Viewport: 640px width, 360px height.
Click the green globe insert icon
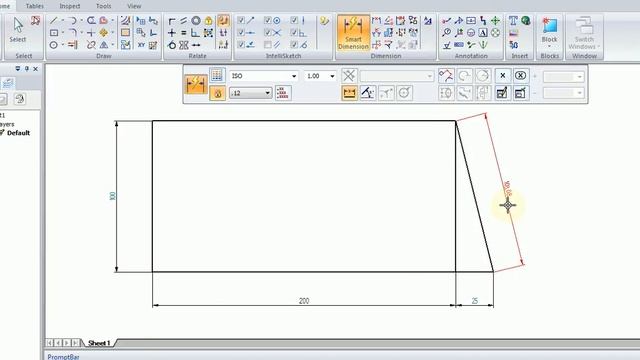(x=526, y=20)
